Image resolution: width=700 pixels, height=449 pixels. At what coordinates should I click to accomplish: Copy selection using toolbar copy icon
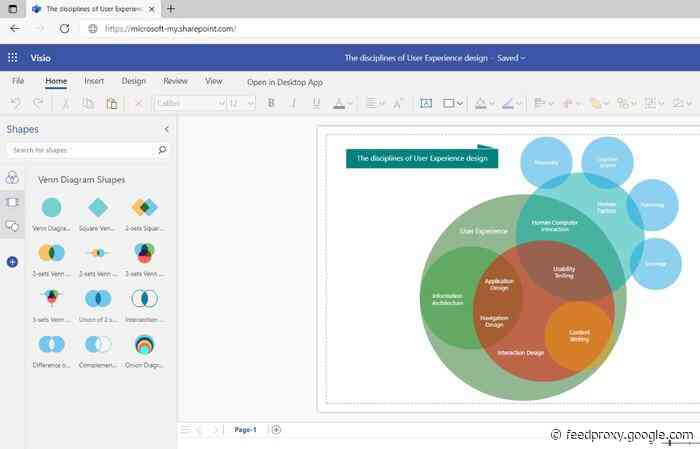click(x=88, y=104)
